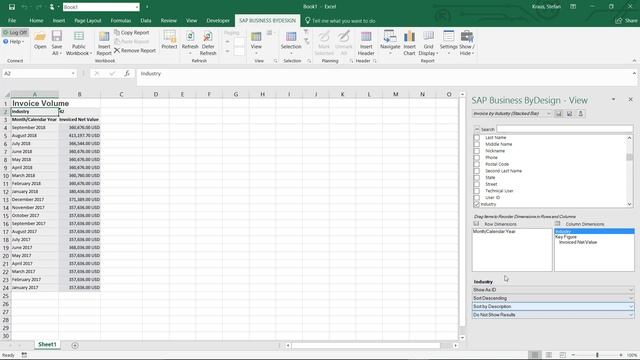The image size is (640, 360).
Task: Open the Grid Display ribbon icon
Action: (x=428, y=43)
